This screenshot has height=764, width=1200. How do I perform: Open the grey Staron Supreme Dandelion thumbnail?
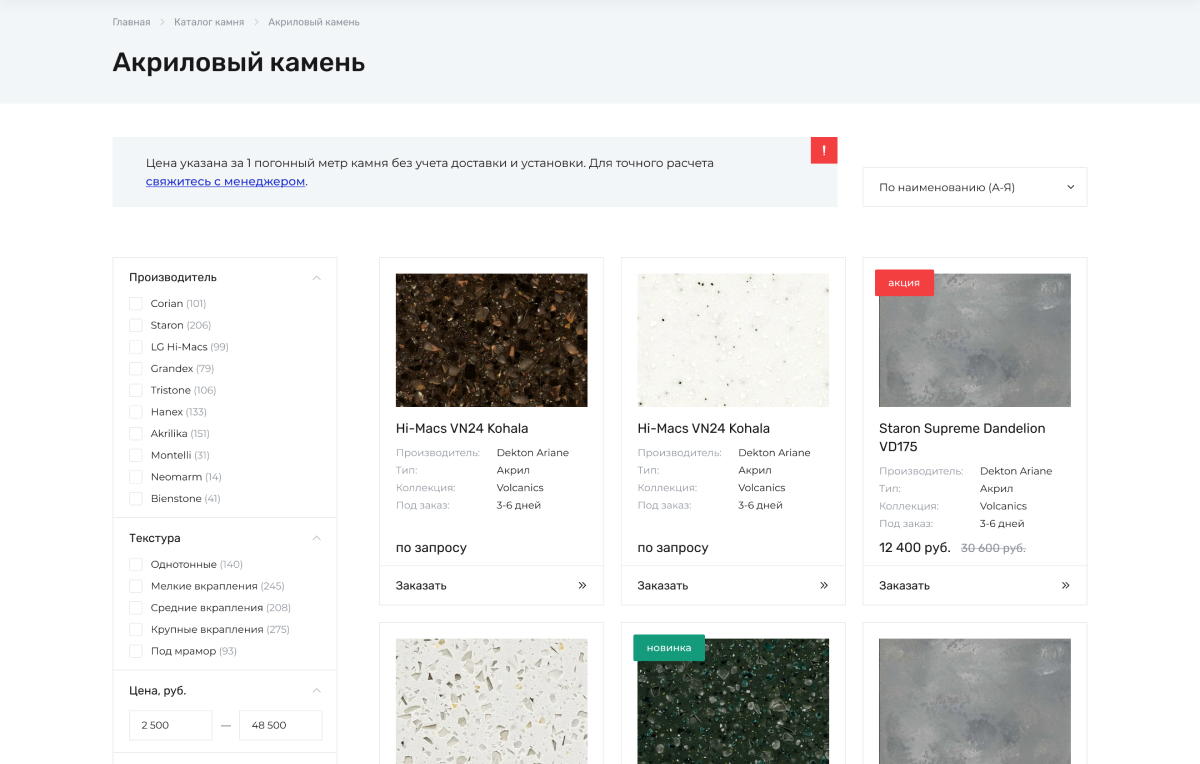(x=975, y=340)
